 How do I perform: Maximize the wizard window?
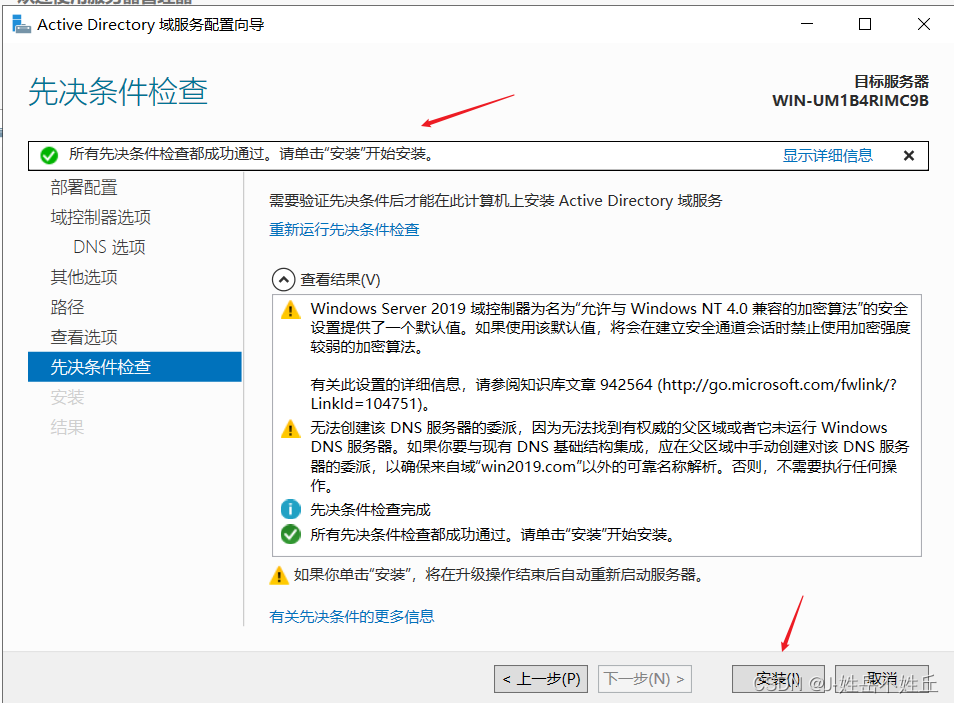coord(865,24)
